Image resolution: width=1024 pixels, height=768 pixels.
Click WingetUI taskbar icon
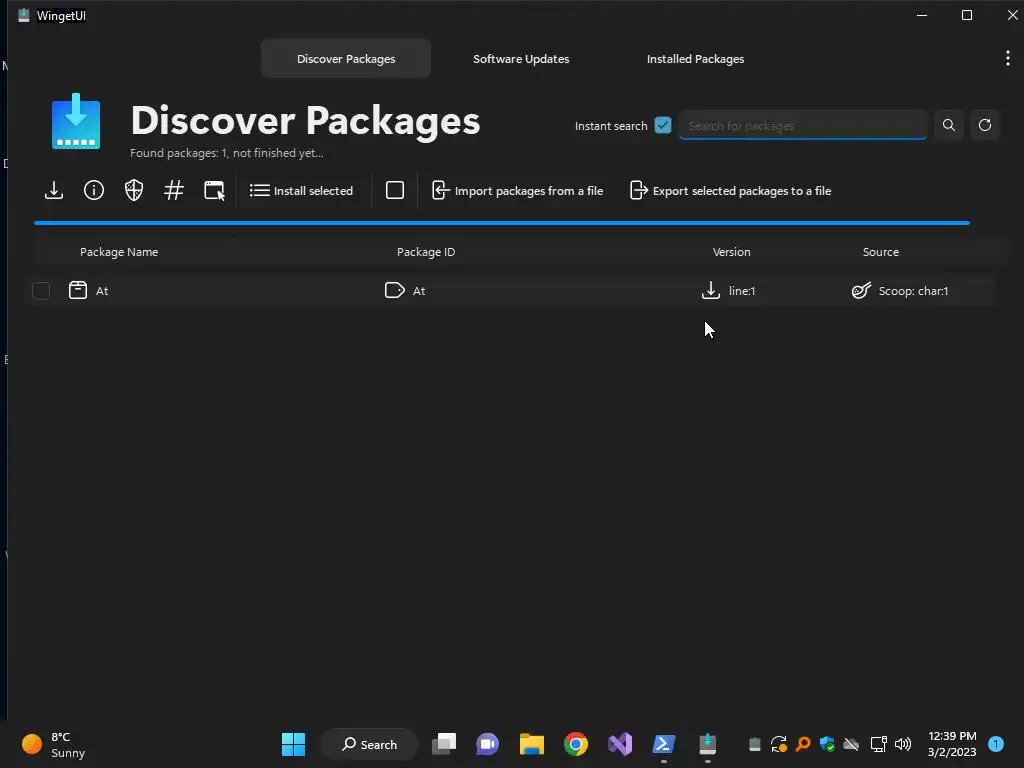pos(707,744)
